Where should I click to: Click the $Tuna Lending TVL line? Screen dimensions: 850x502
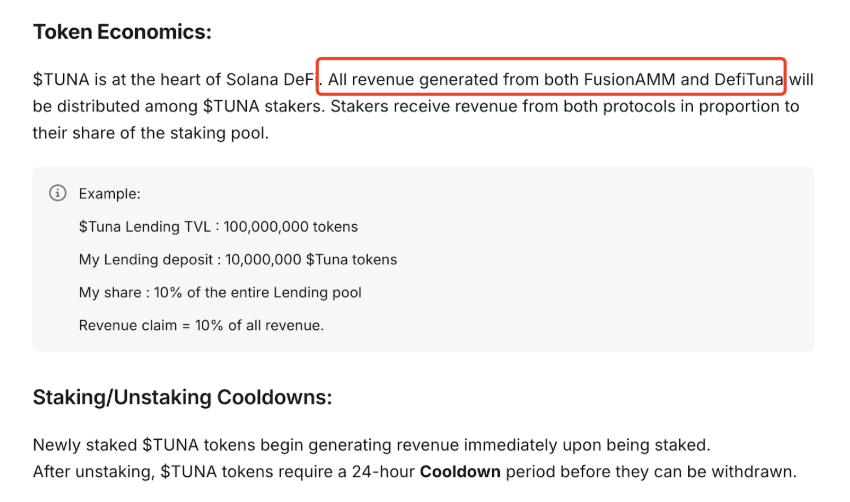(218, 227)
